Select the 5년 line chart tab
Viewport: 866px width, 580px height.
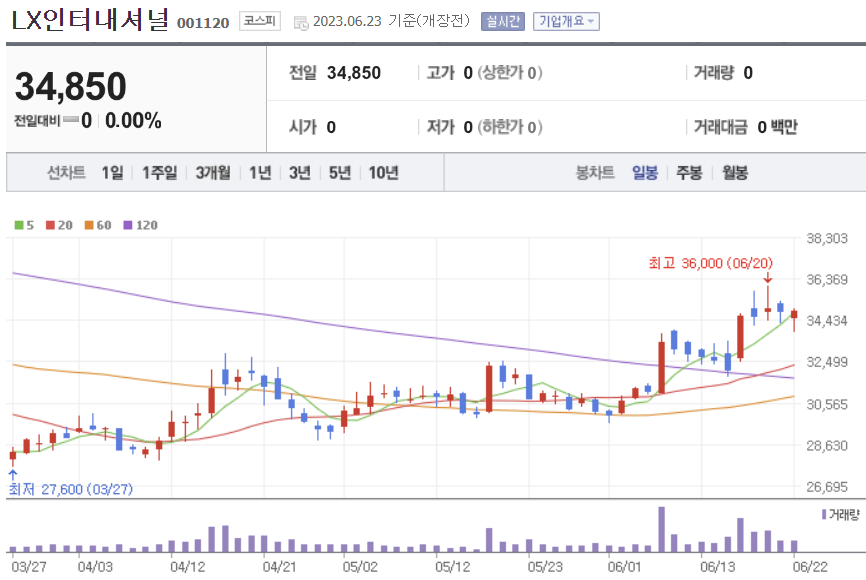coord(340,173)
